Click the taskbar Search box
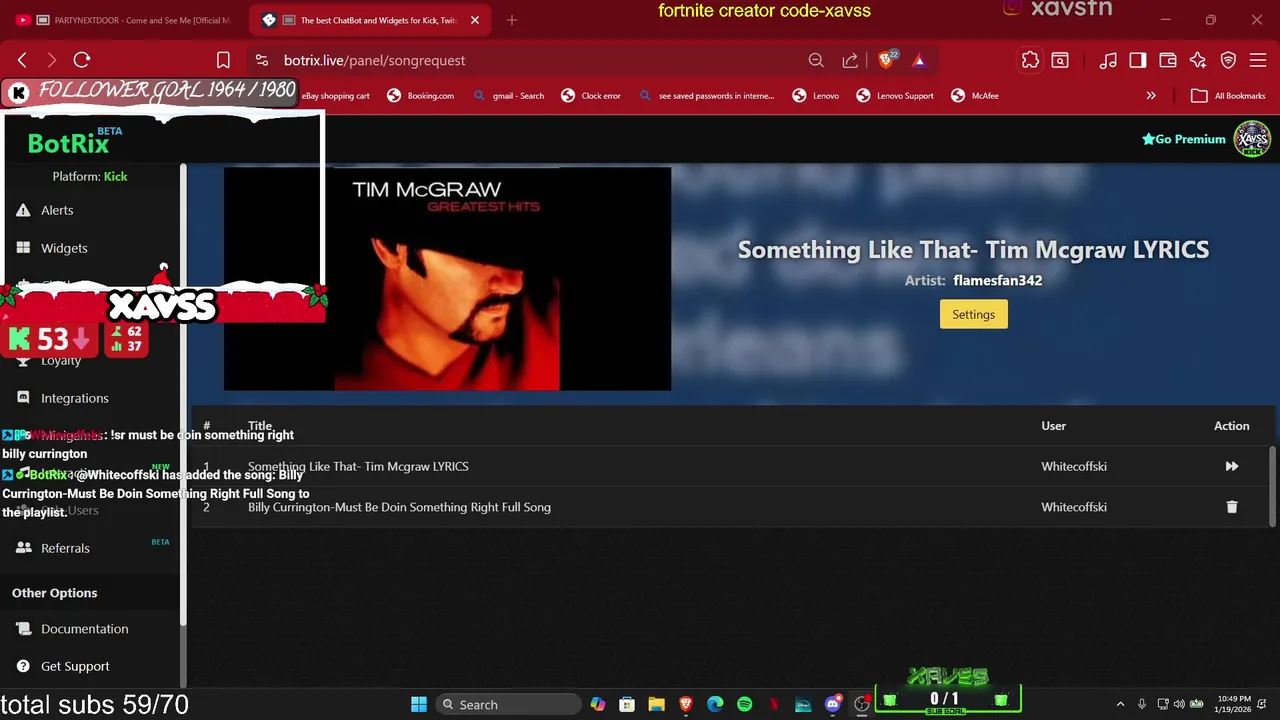 click(509, 704)
